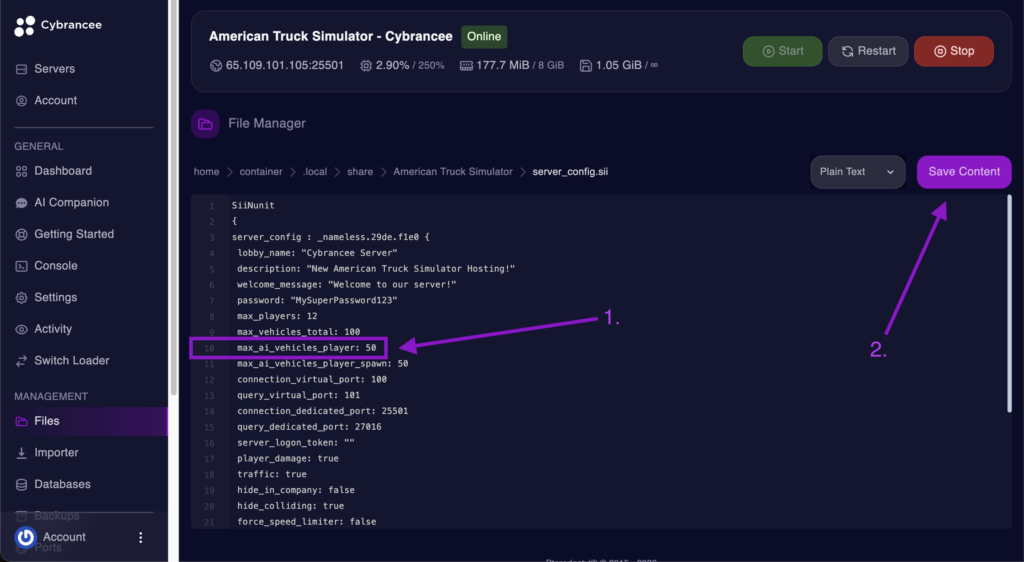The image size is (1024, 562).
Task: Open the Plain Text language dropdown
Action: (x=857, y=172)
